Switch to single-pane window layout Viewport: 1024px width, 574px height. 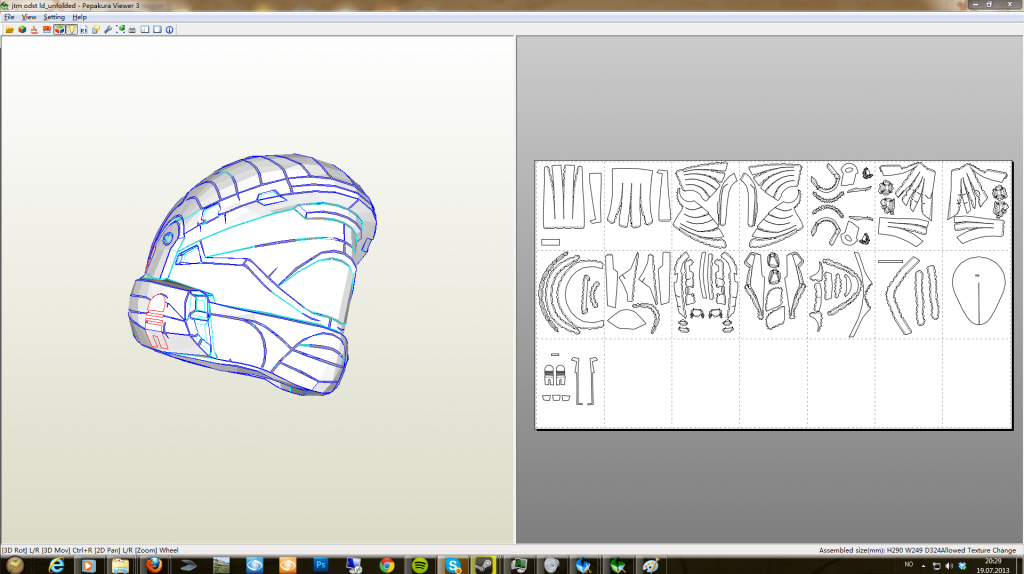(x=157, y=29)
